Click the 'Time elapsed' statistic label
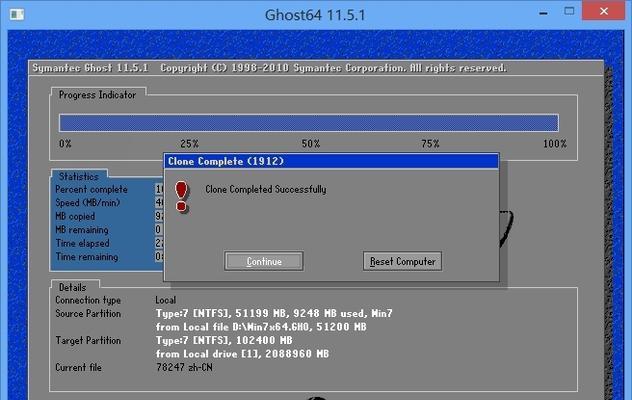This screenshot has width=632, height=400. click(x=82, y=243)
